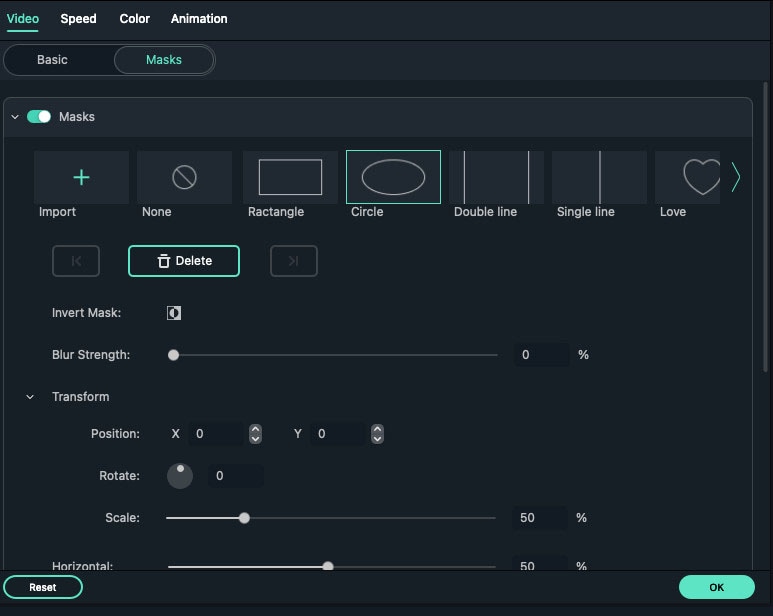Image resolution: width=773 pixels, height=616 pixels.
Task: Click the Scale percent value field
Action: (539, 518)
